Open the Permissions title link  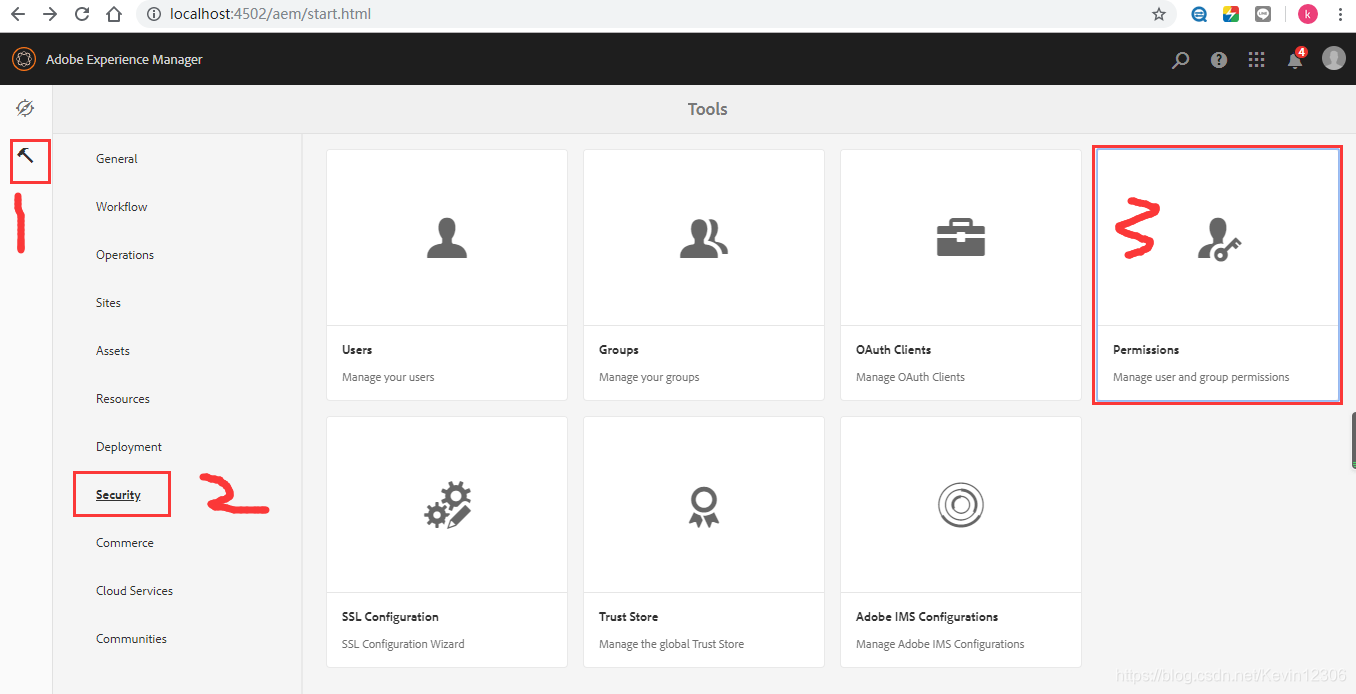(x=1146, y=350)
